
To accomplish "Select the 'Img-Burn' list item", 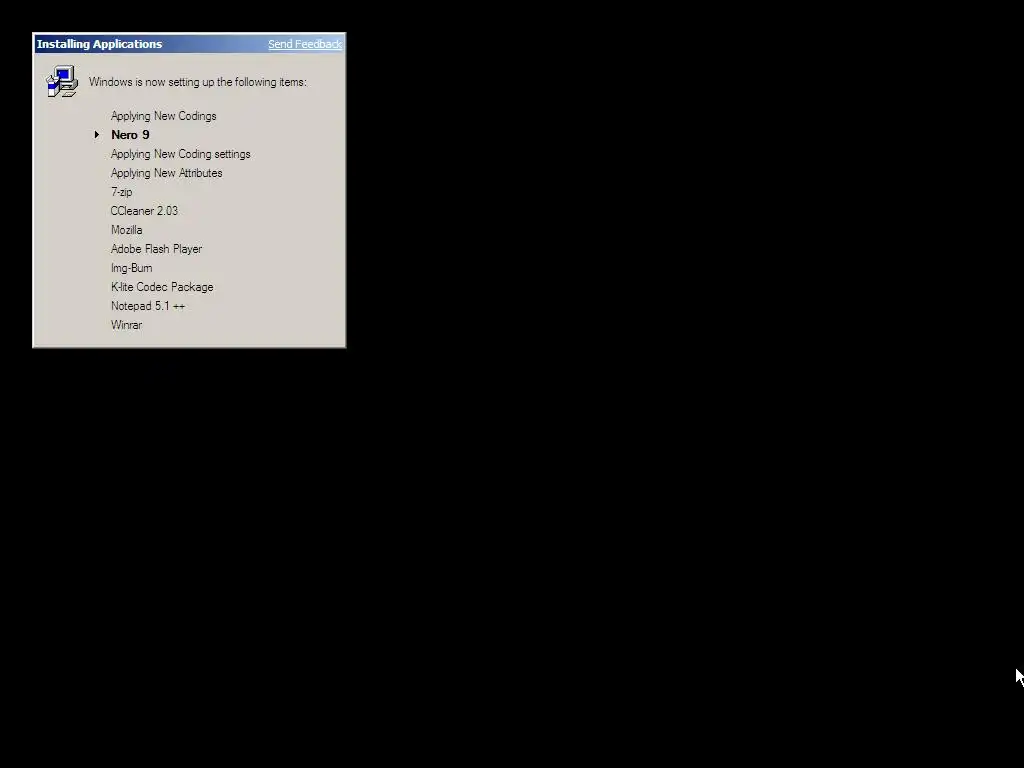I will 131,268.
